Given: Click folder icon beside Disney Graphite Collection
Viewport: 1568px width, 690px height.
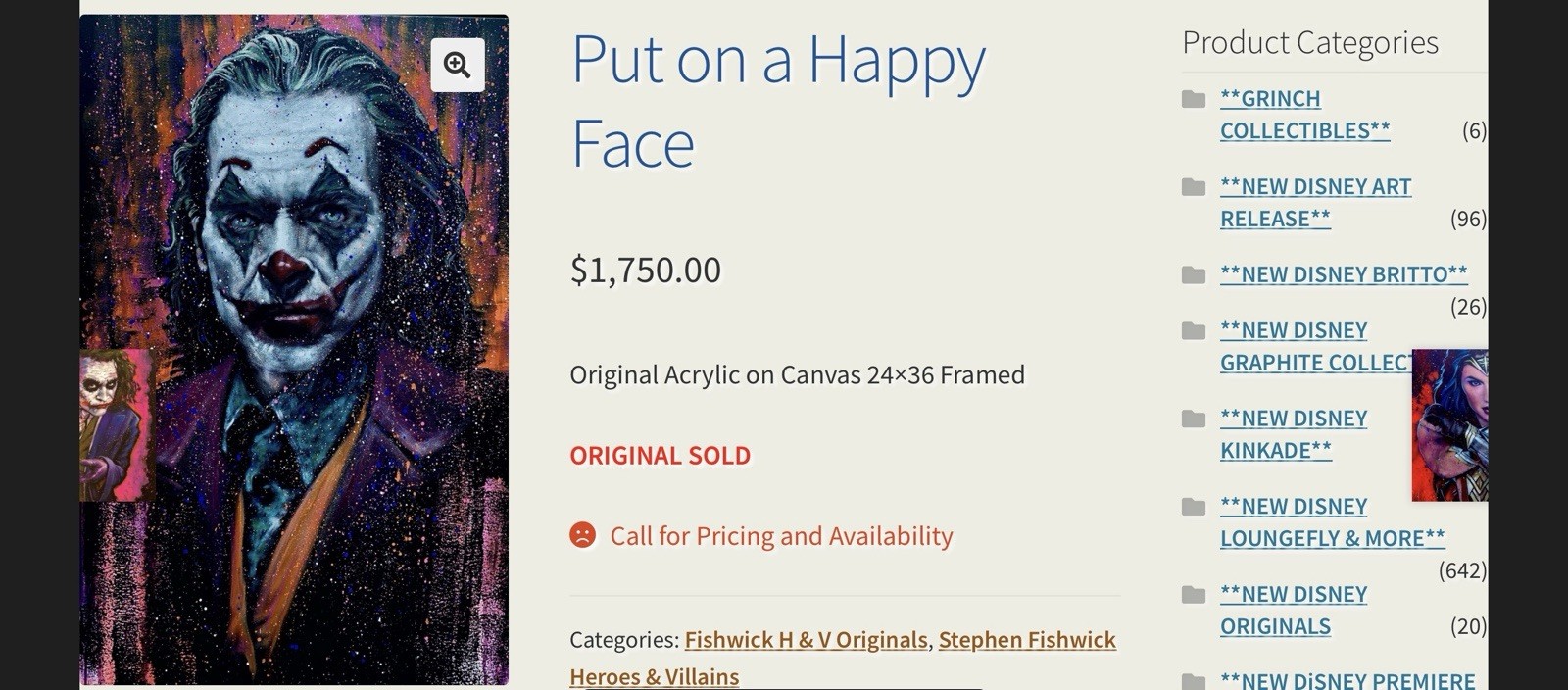Looking at the screenshot, I should (x=1194, y=331).
